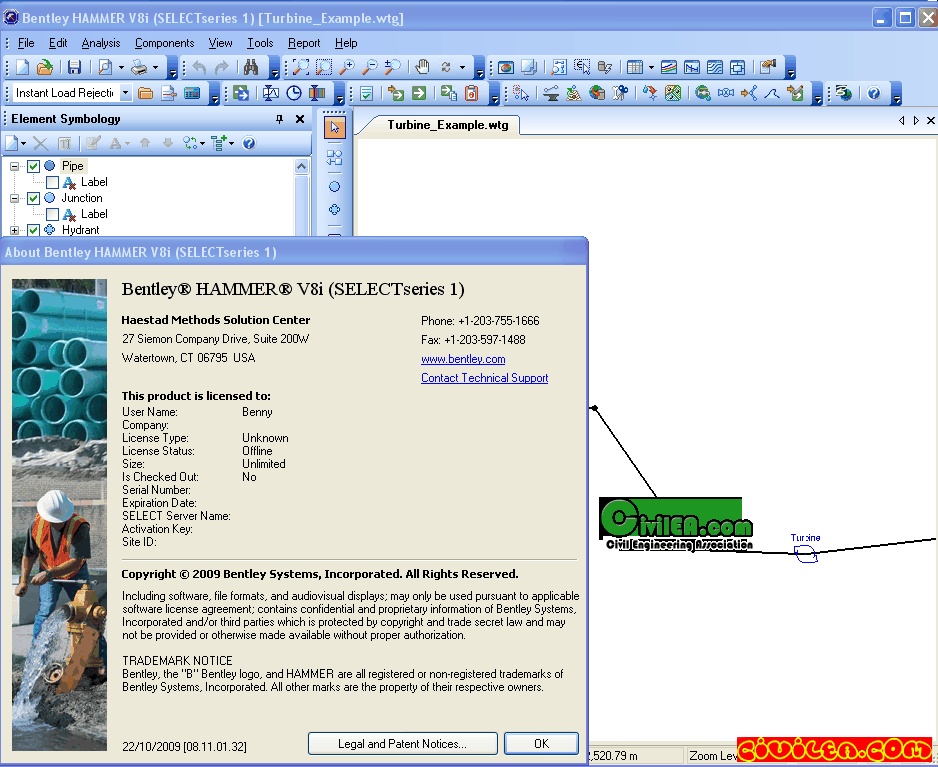Screen dimensions: 938x767
Task: Open the Components menu
Action: click(165, 43)
